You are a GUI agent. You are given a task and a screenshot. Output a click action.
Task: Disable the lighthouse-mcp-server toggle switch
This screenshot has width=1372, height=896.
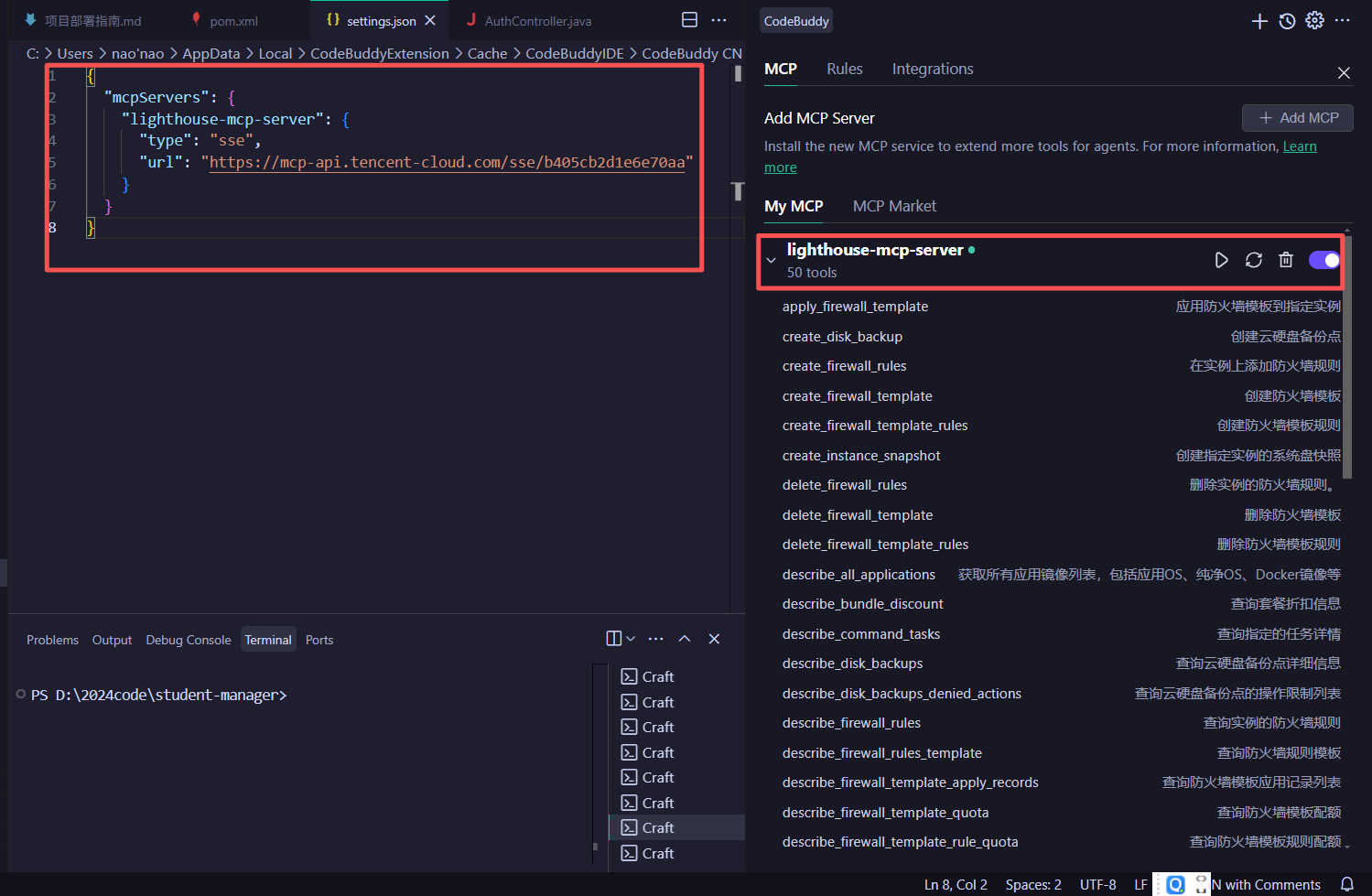pos(1323,260)
